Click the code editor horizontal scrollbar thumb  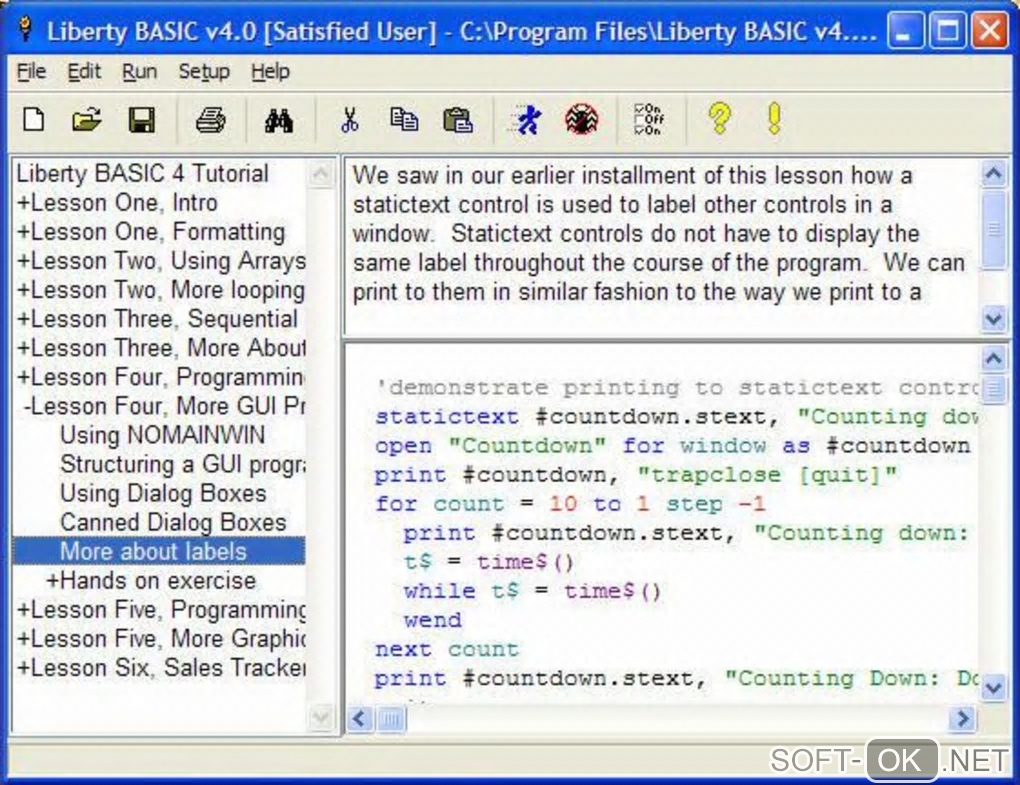pyautogui.click(x=391, y=719)
